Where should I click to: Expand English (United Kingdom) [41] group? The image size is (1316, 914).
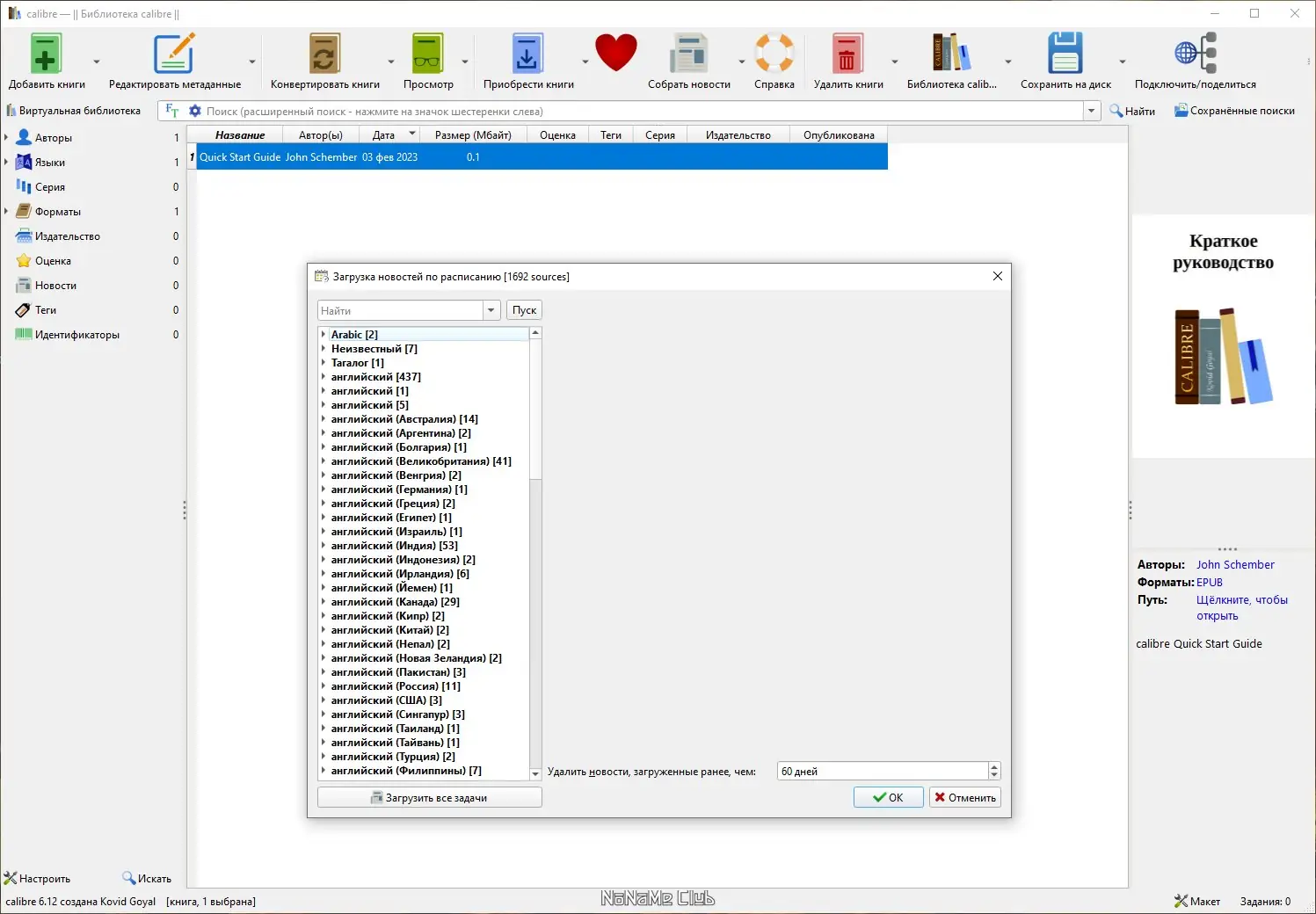point(324,461)
